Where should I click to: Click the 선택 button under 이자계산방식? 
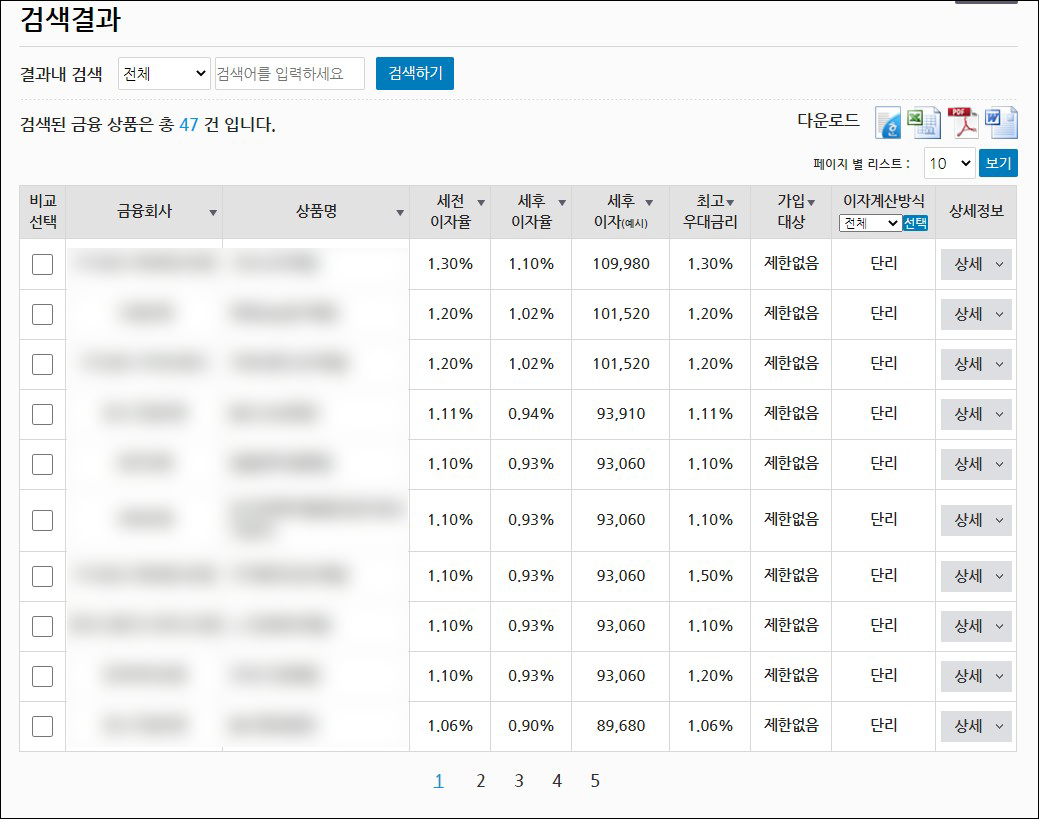tap(915, 223)
